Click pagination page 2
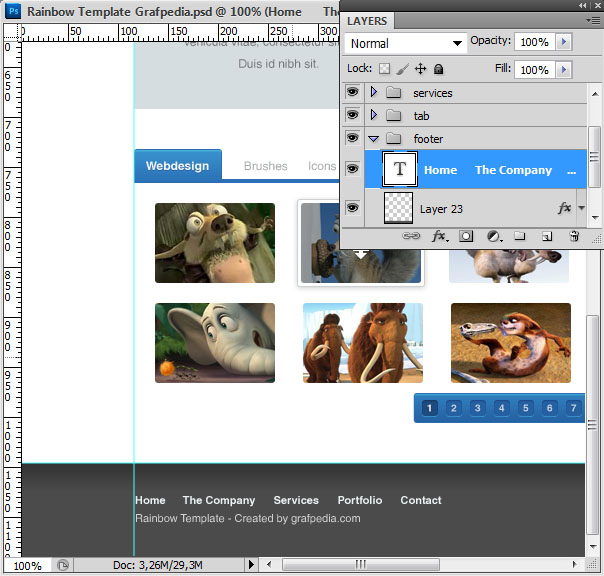The width and height of the screenshot is (604, 576). pyautogui.click(x=453, y=408)
